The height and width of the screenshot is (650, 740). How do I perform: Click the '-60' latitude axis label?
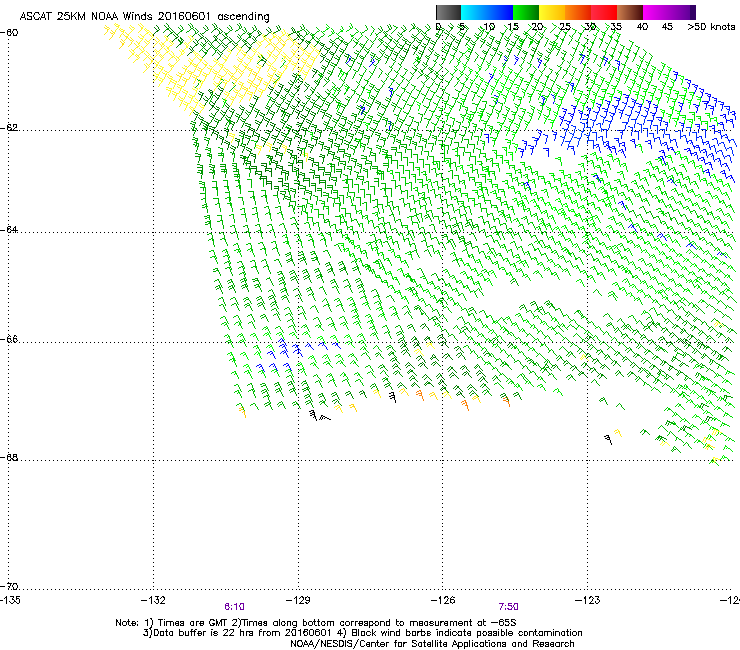[9, 33]
